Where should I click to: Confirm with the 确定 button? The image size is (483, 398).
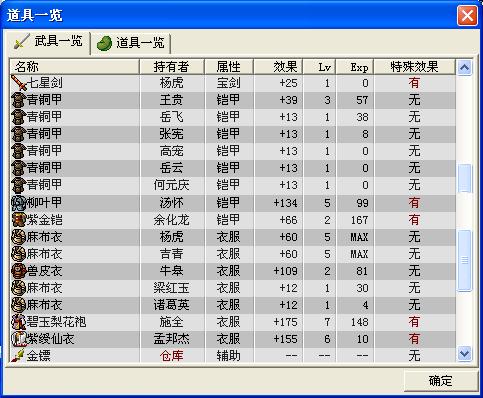pyautogui.click(x=440, y=381)
